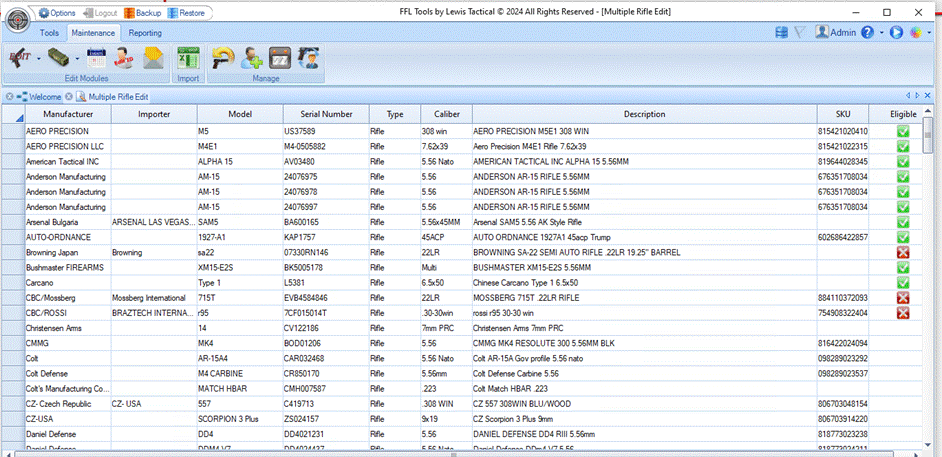This screenshot has width=942, height=457.
Task: Expand the ammunition box dropdown arrow
Action: pos(77,59)
